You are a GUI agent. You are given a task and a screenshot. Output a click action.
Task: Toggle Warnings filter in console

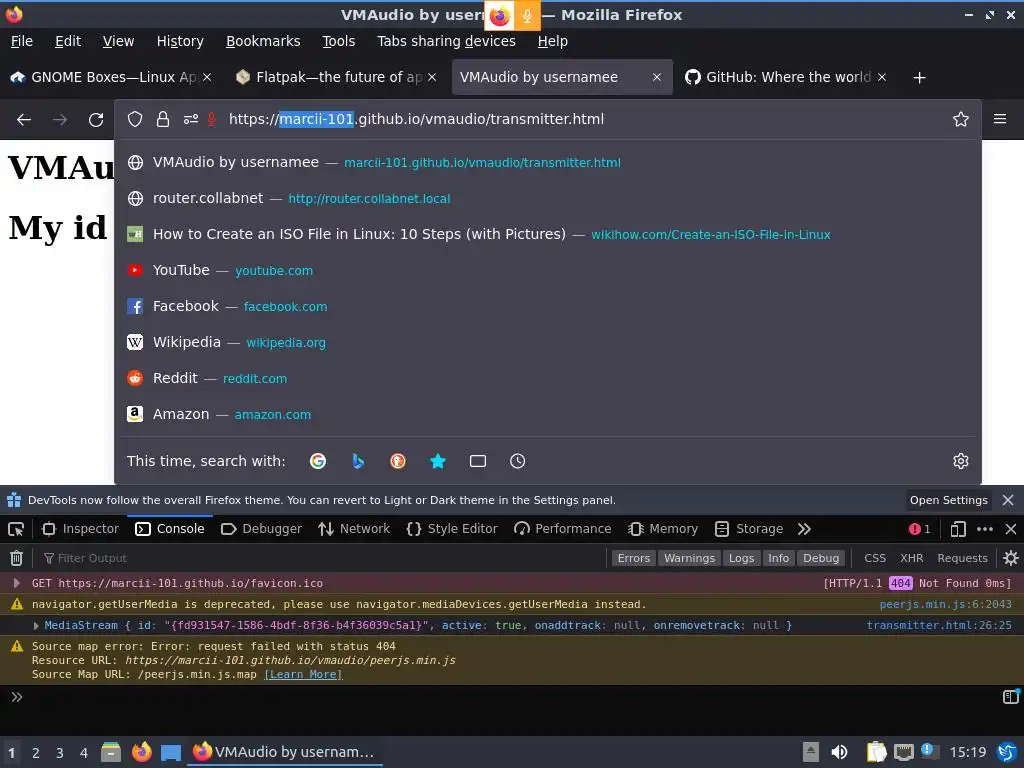(689, 558)
